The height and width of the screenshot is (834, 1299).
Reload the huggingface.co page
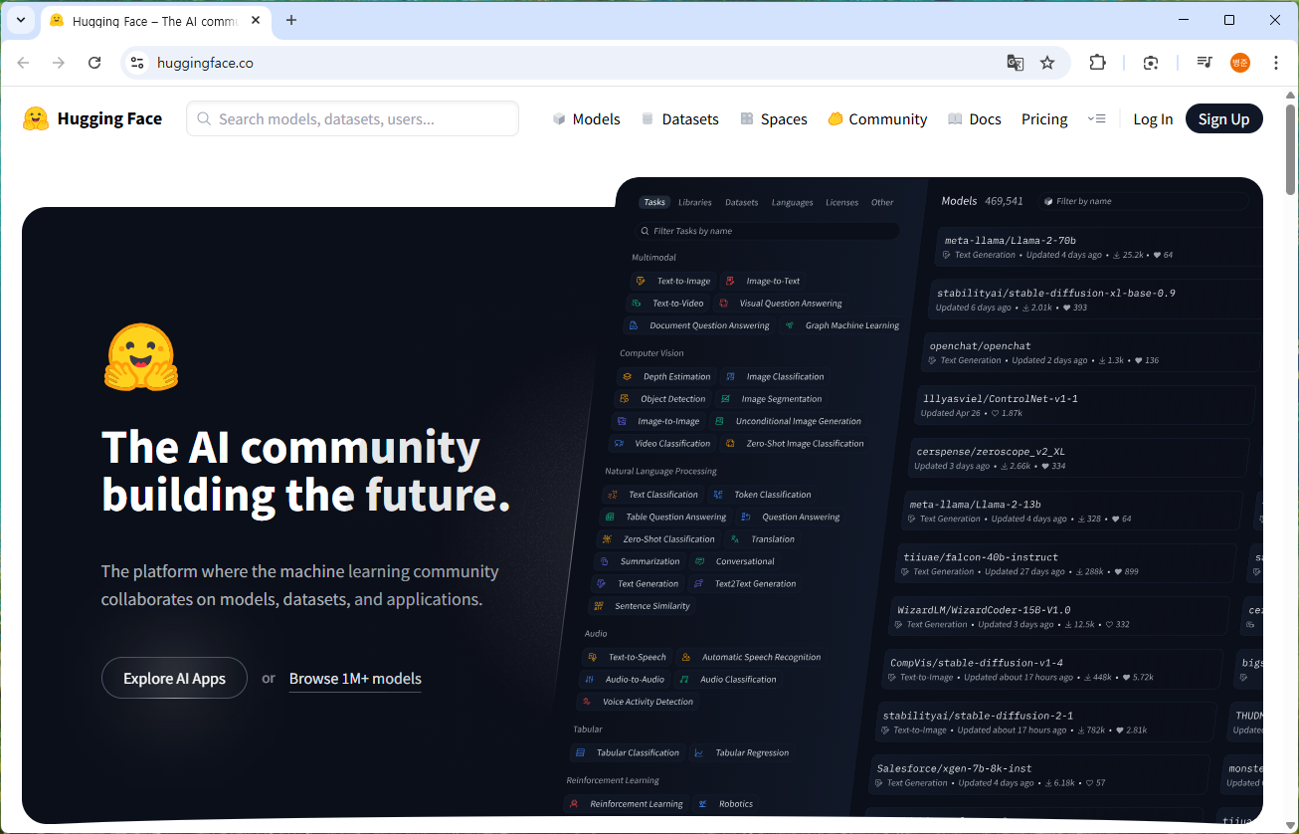pyautogui.click(x=95, y=63)
